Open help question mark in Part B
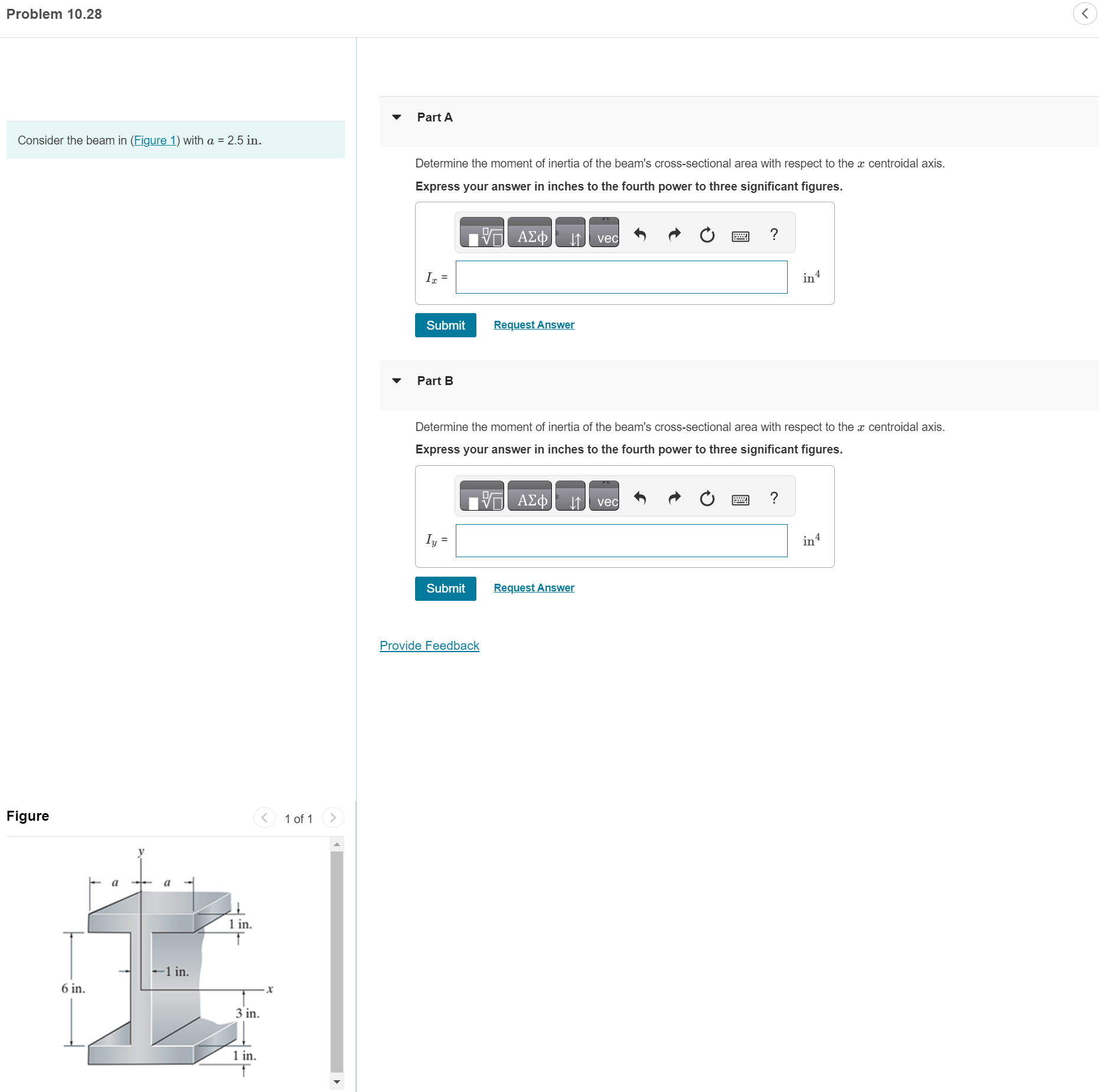1099x1092 pixels. 774,498
